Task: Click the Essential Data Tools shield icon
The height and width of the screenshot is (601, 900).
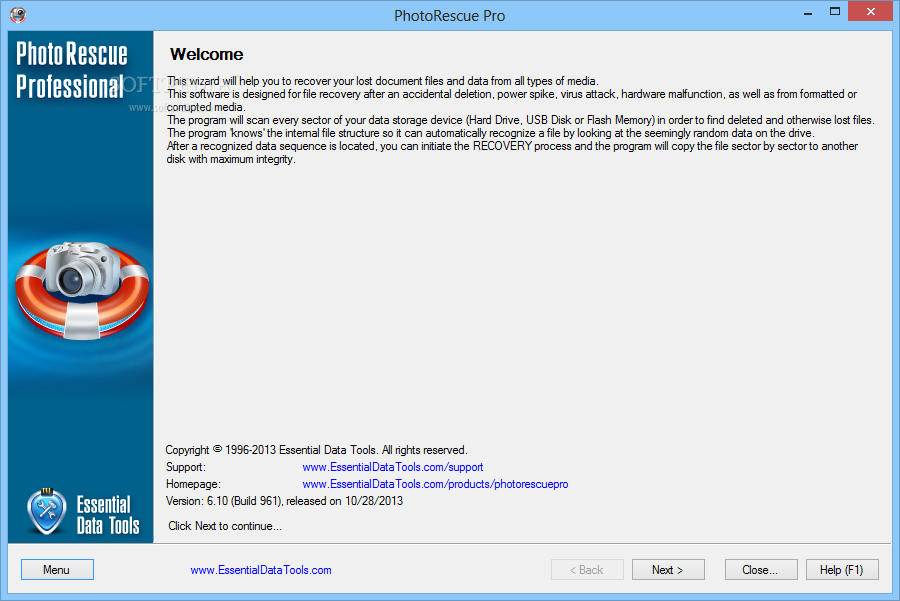Action: coord(47,512)
